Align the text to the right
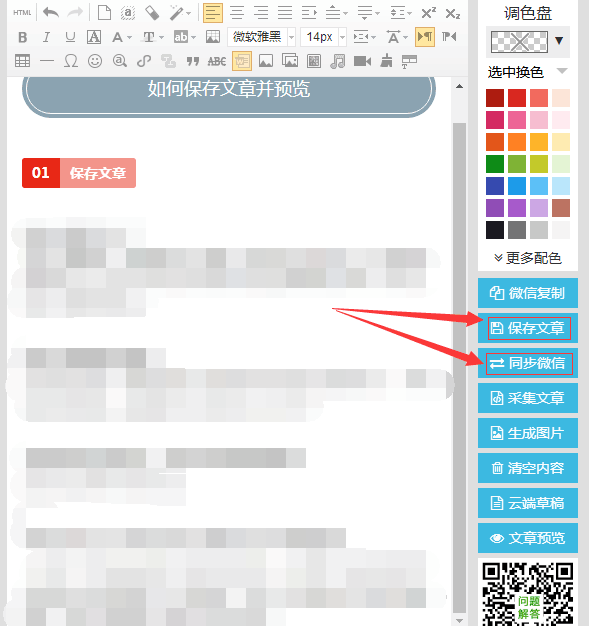This screenshot has width=589, height=626. coord(261,13)
